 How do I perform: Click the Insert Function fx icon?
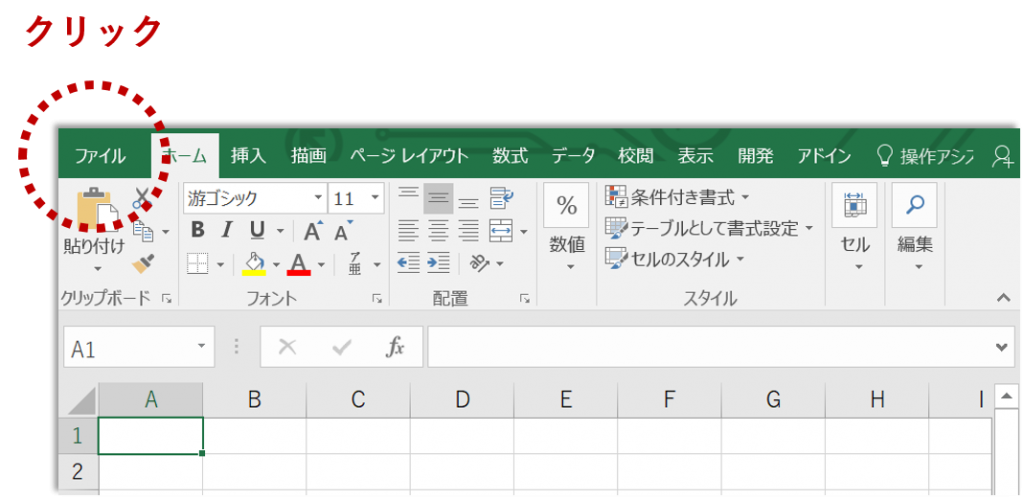(396, 347)
